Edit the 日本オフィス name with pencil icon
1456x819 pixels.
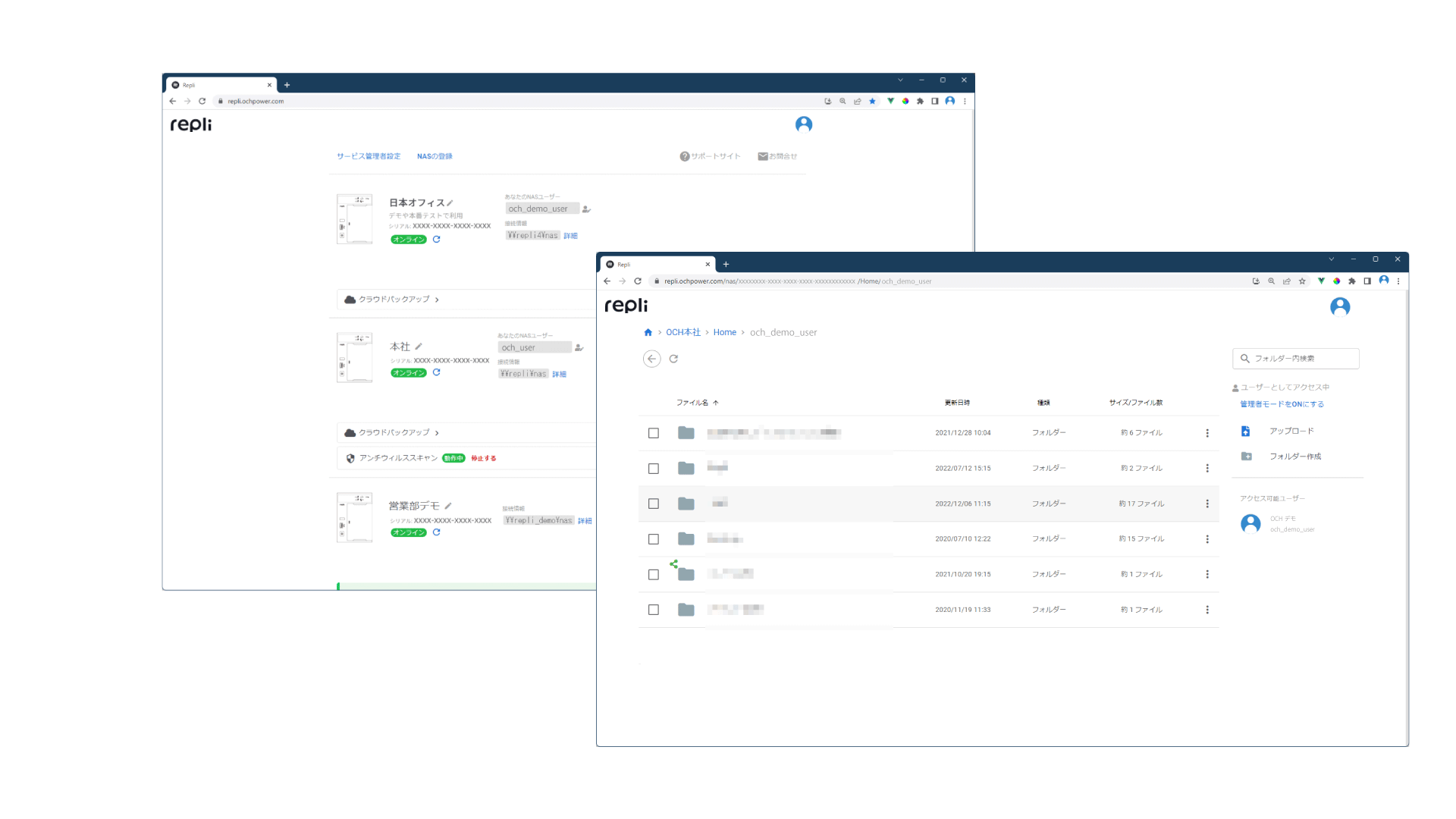(450, 202)
